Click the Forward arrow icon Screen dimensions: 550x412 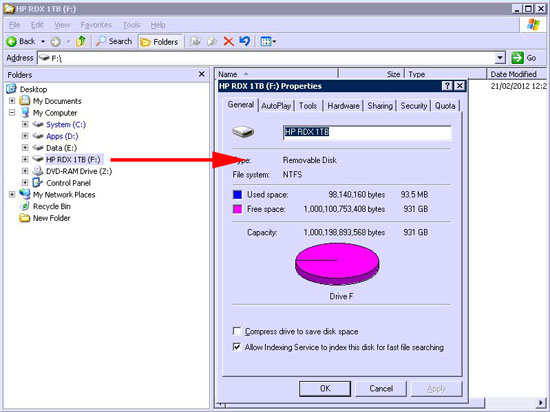(x=55, y=42)
